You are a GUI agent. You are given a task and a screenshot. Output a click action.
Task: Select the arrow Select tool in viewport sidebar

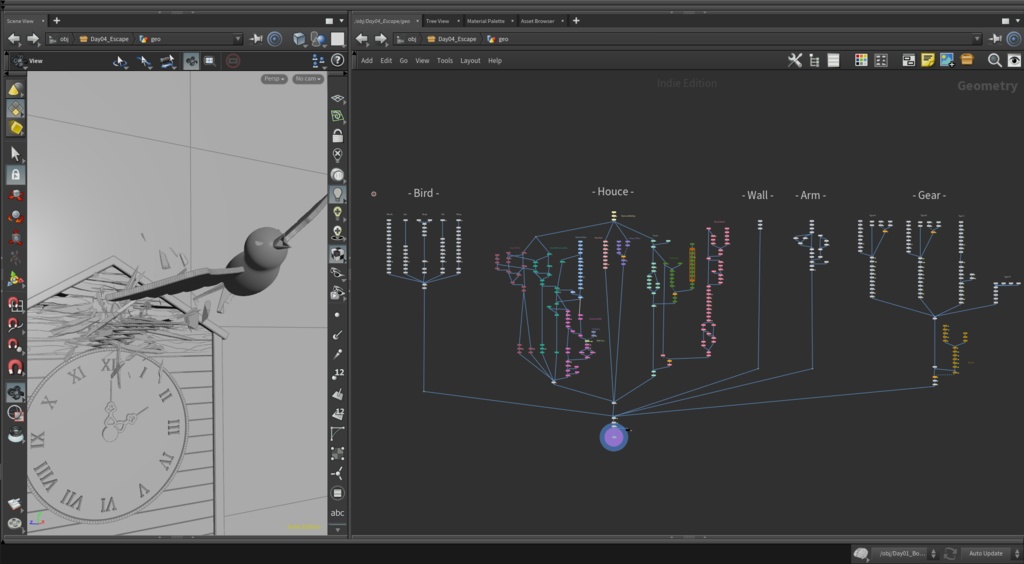(15, 153)
